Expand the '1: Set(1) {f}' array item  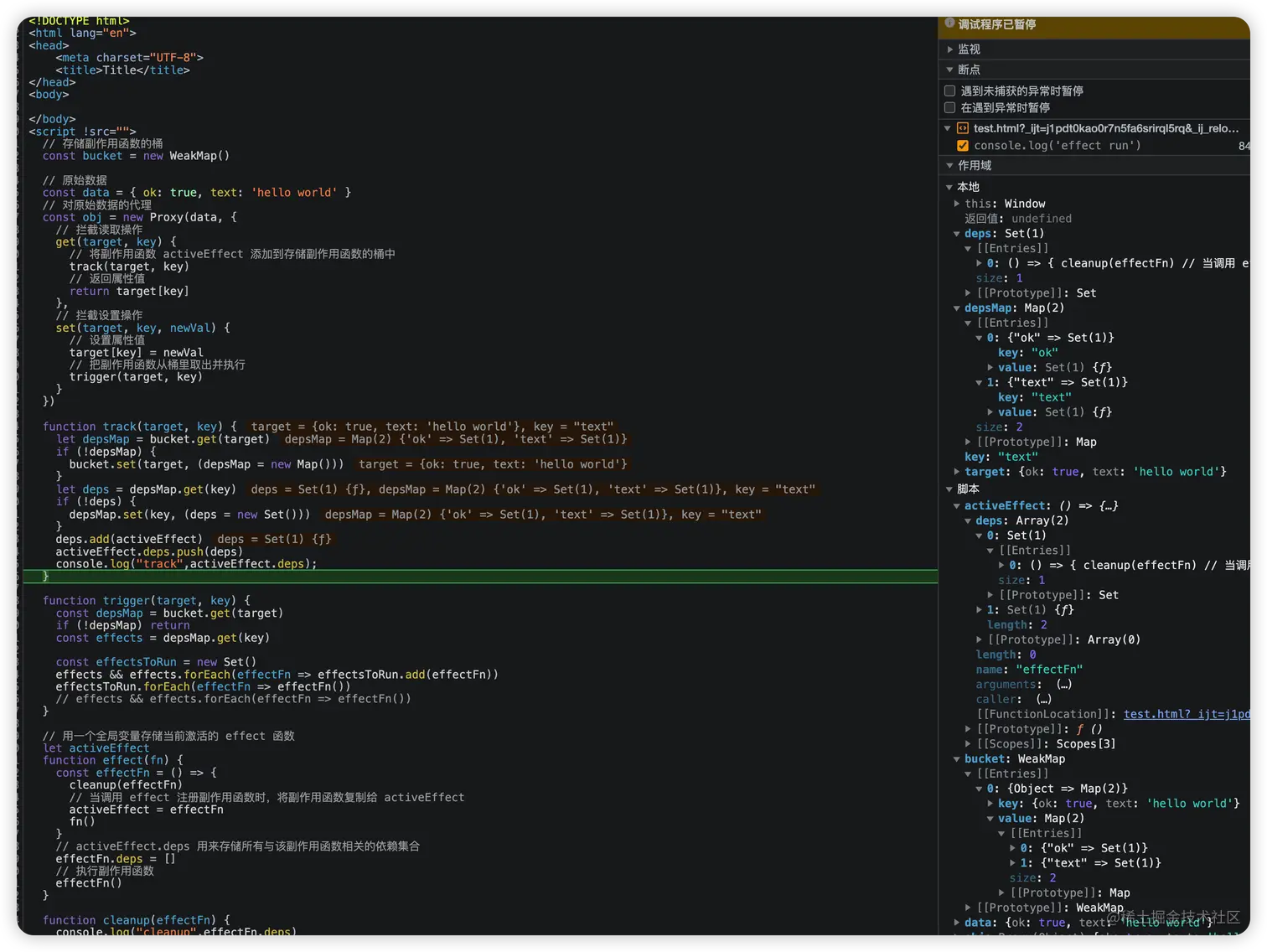click(x=979, y=610)
